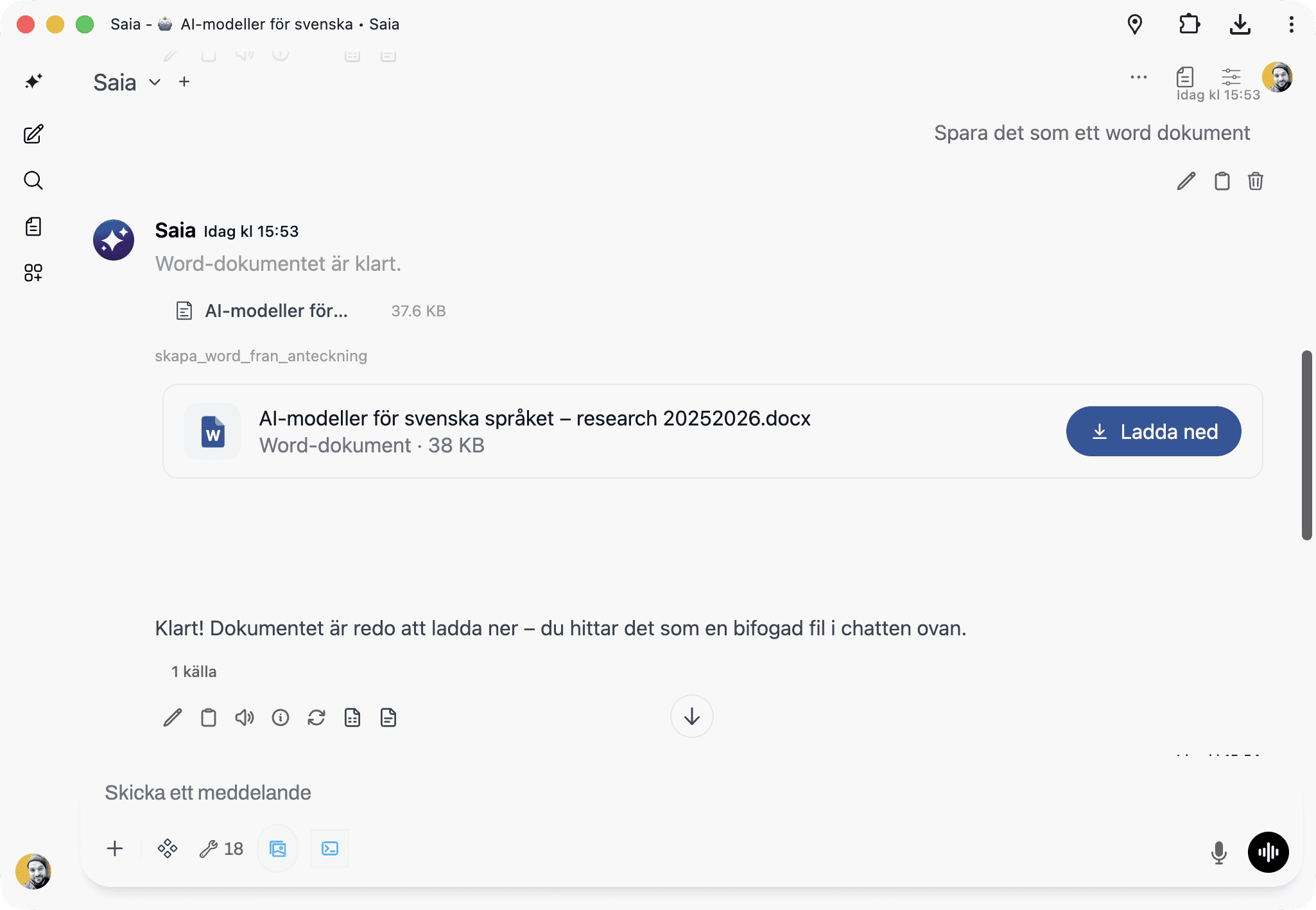
Task: Click the sparkle Saia logo in the sidebar
Action: coord(33,82)
